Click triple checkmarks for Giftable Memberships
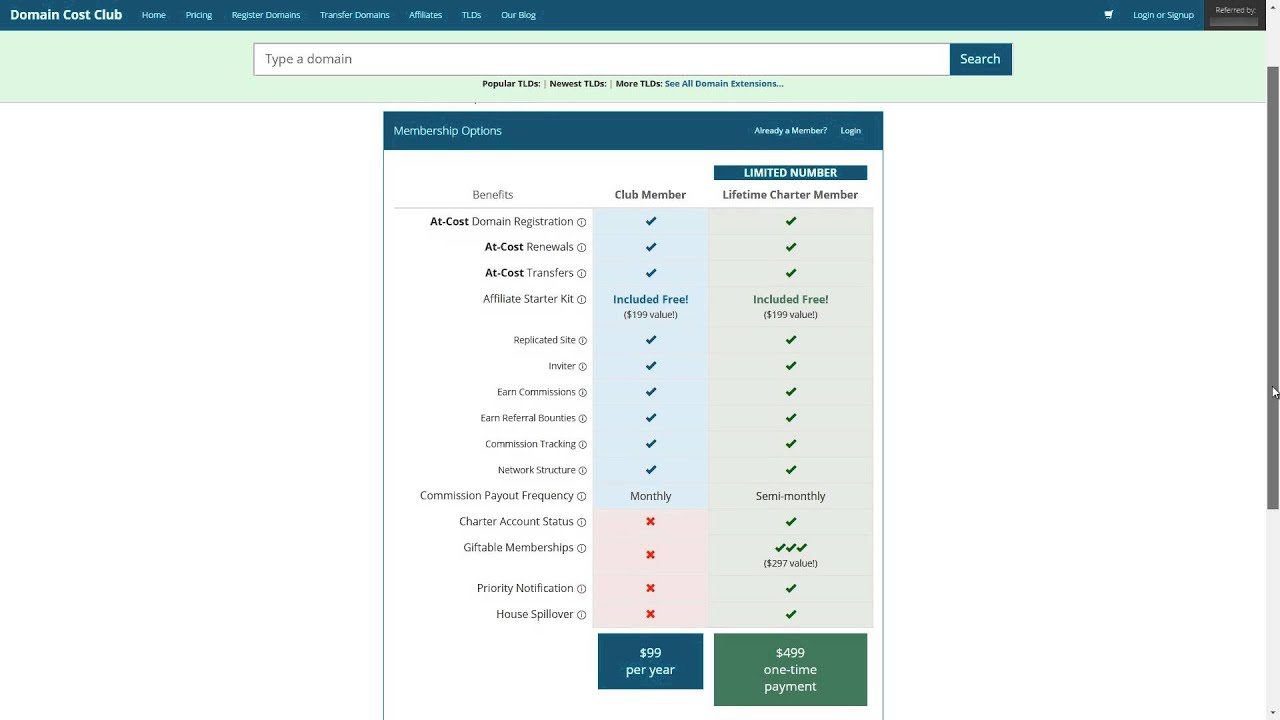This screenshot has height=720, width=1280. coord(790,548)
